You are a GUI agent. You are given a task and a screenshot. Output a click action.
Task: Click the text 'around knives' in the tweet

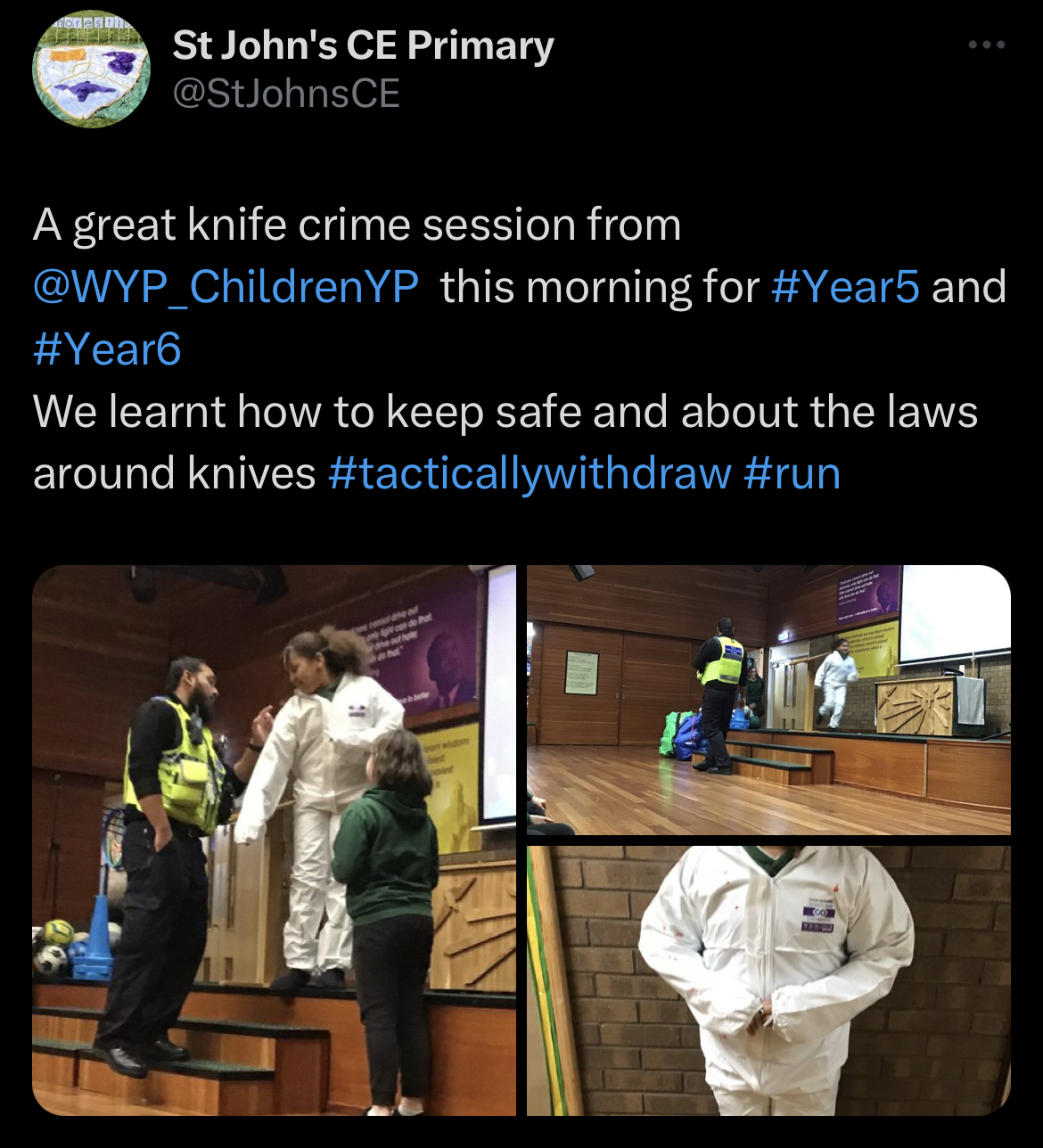(x=175, y=473)
